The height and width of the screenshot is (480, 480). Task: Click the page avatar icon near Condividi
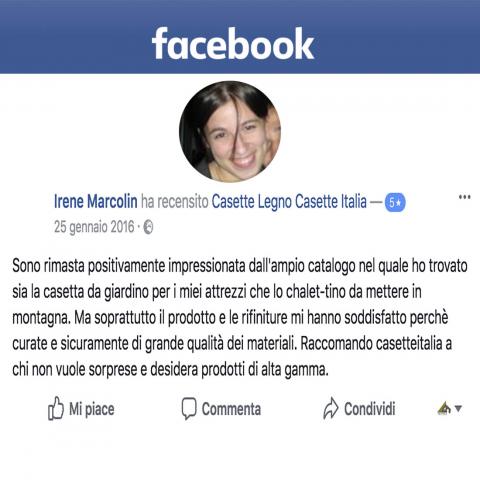[444, 408]
